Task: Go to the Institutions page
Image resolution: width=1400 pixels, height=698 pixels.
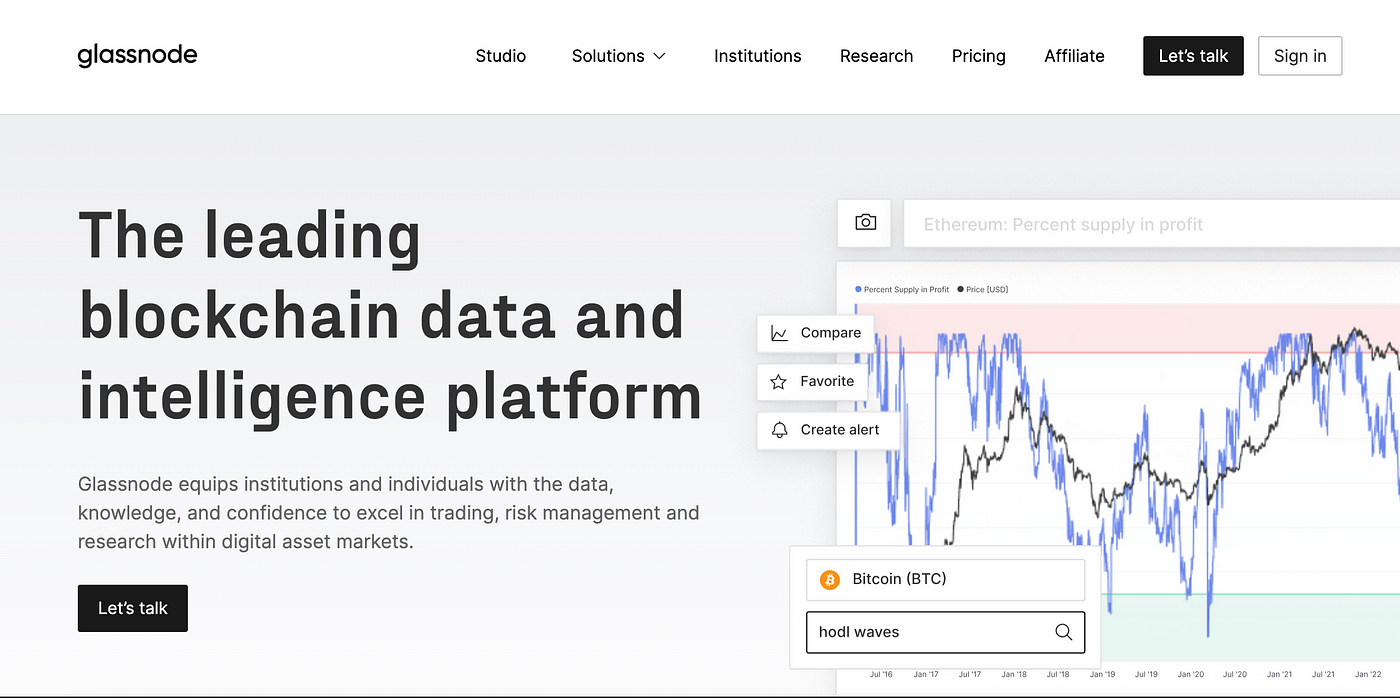Action: 757,56
